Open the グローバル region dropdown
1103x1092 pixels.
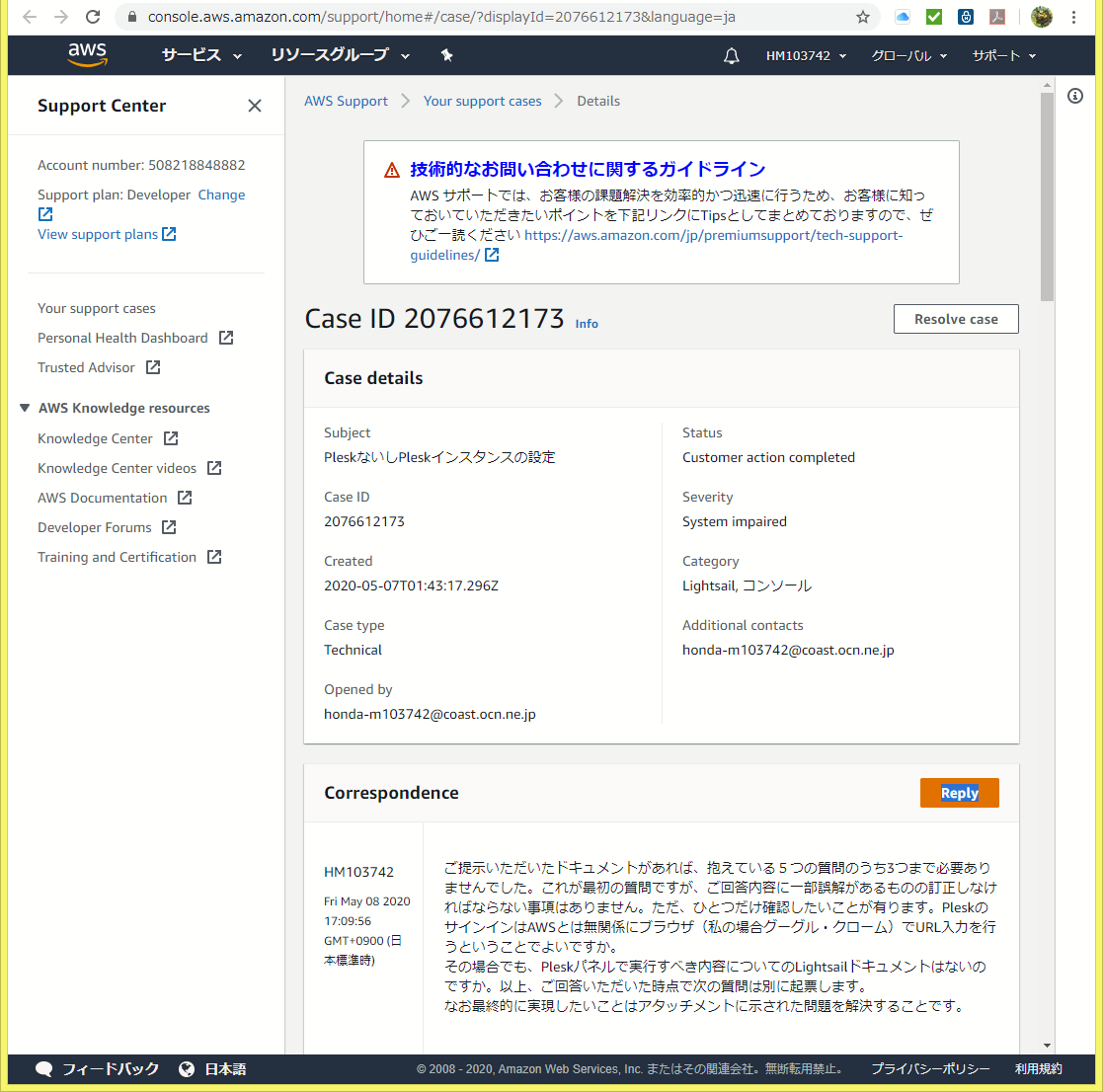(908, 55)
